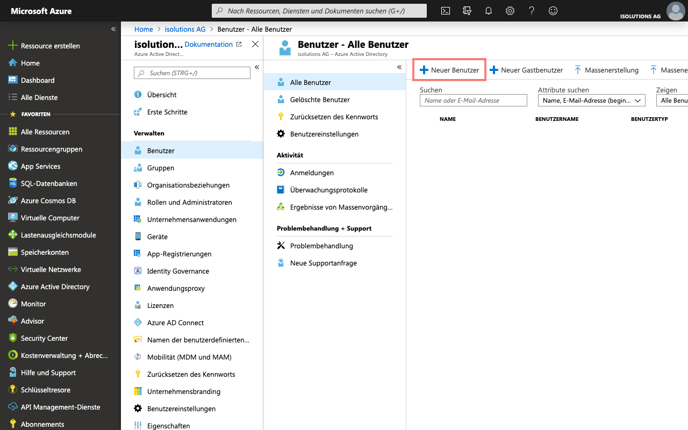Select Unternehmensbranding entry
Viewport: 688px width, 430px height.
(183, 391)
